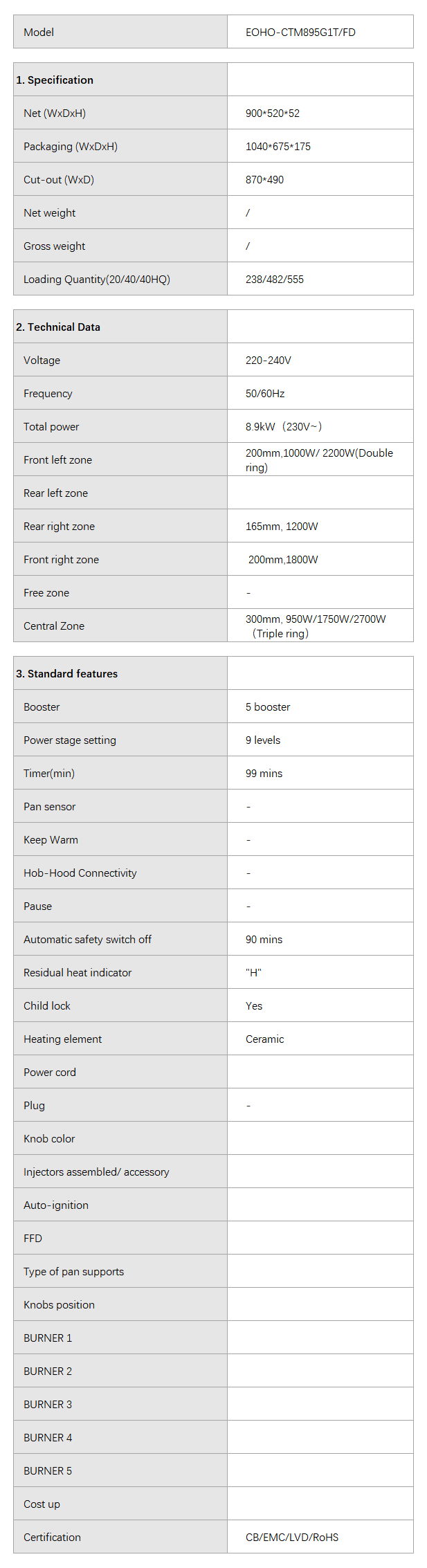The image size is (427, 1568).
Task: Click the Timer value '99 mins'
Action: point(264,774)
